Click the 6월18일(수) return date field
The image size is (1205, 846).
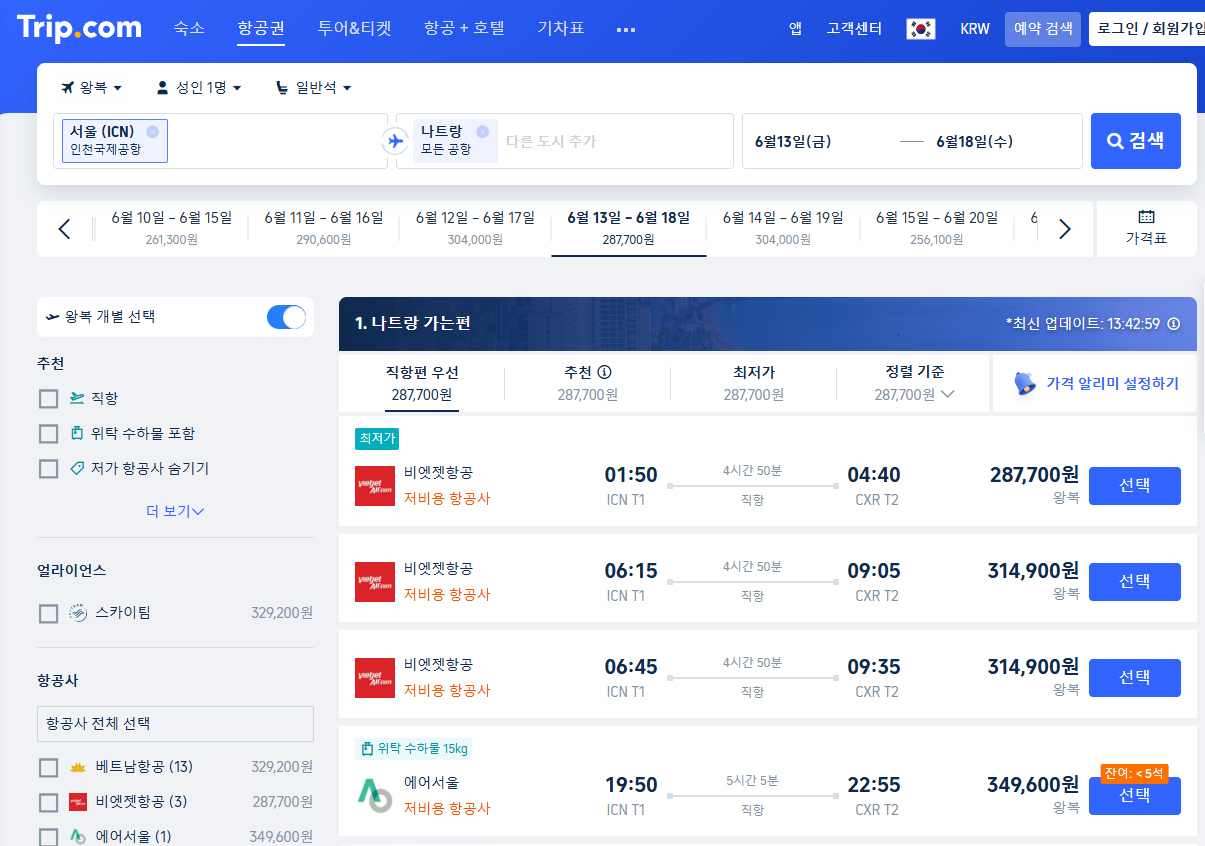click(x=974, y=141)
